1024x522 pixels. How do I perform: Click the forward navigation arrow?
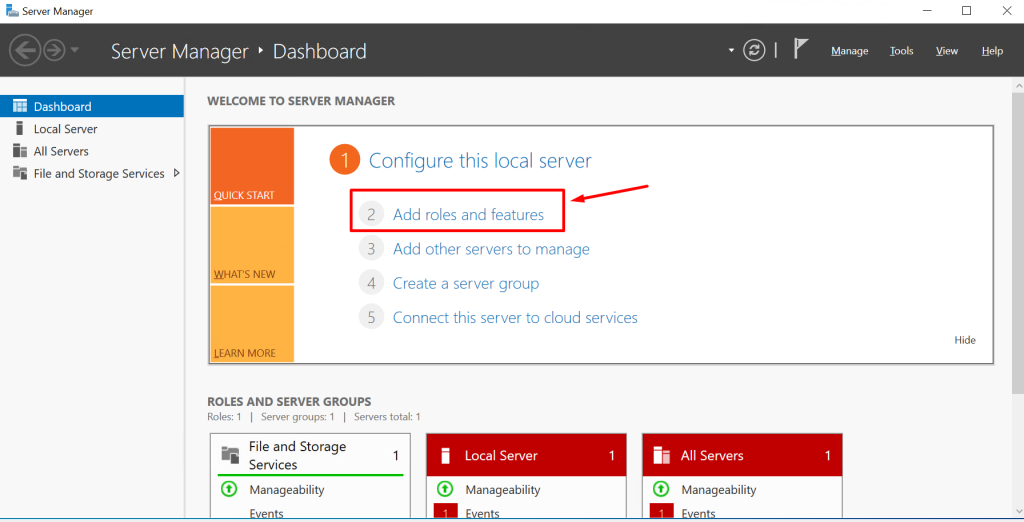click(53, 50)
